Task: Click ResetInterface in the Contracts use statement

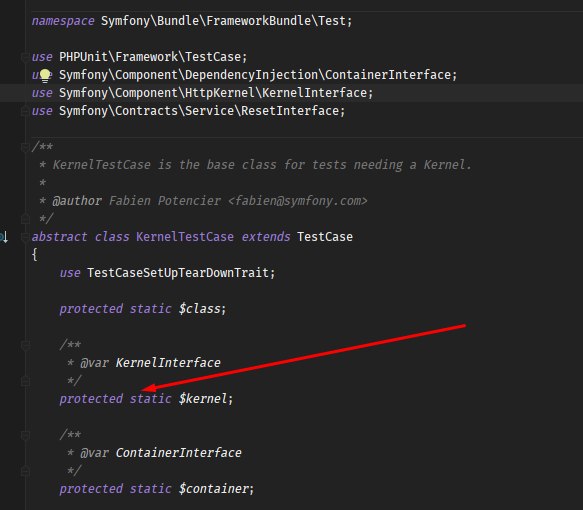Action: 290,111
